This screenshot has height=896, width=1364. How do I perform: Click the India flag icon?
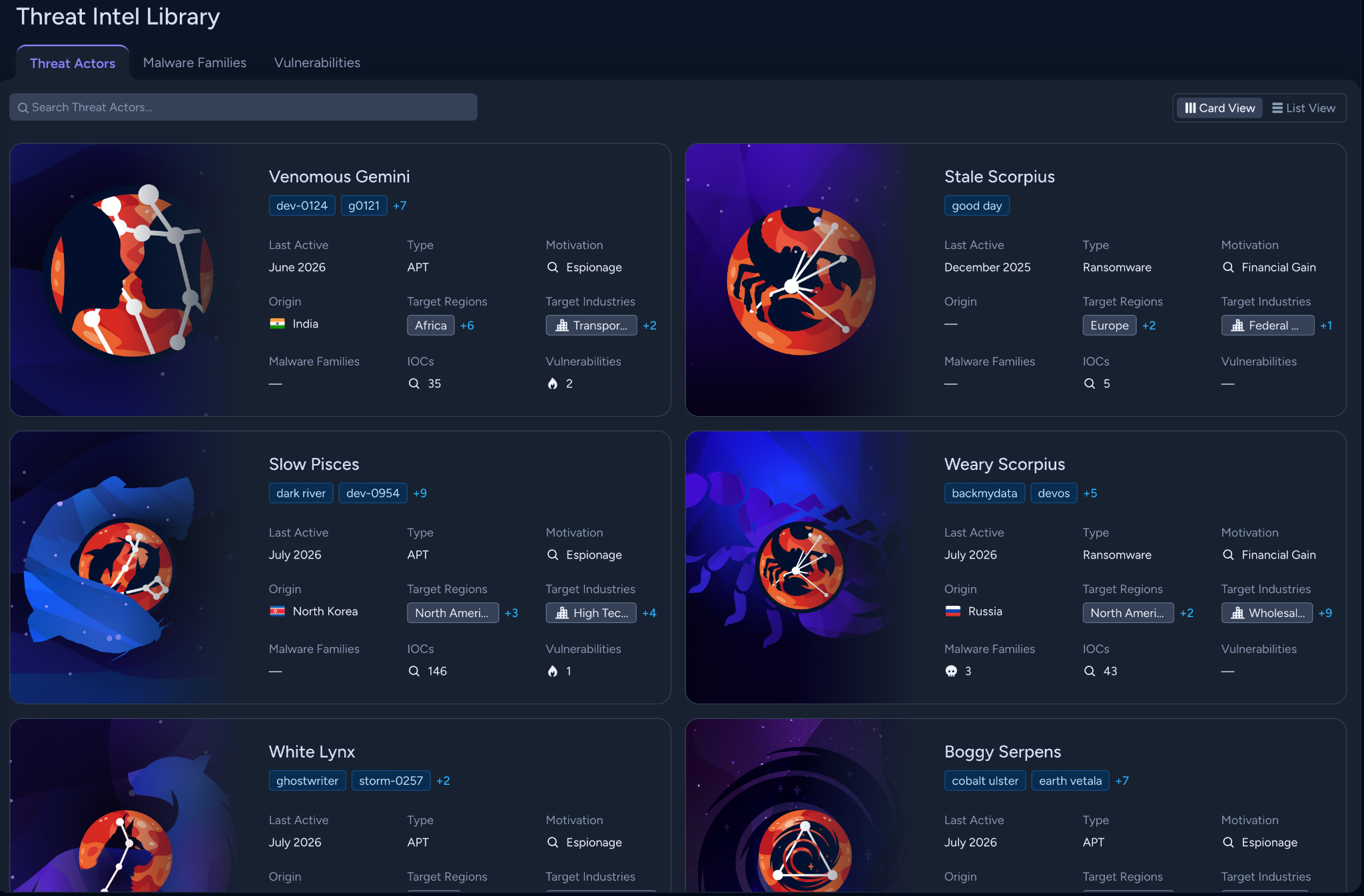pyautogui.click(x=277, y=324)
